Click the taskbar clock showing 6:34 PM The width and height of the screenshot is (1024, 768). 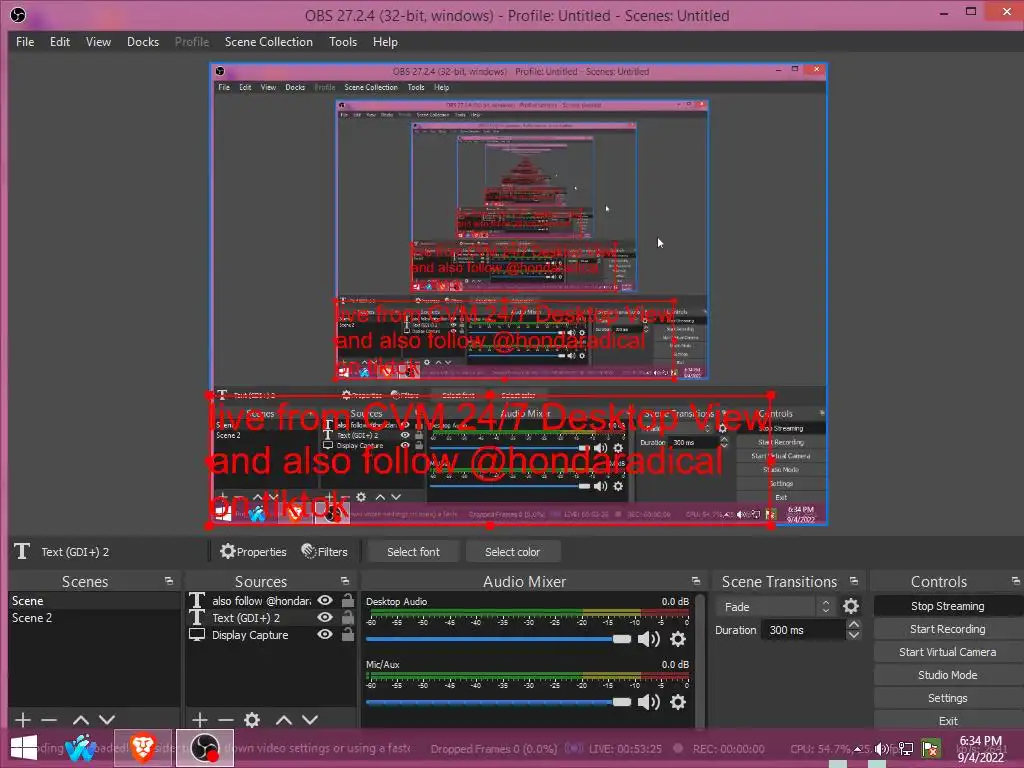[980, 748]
